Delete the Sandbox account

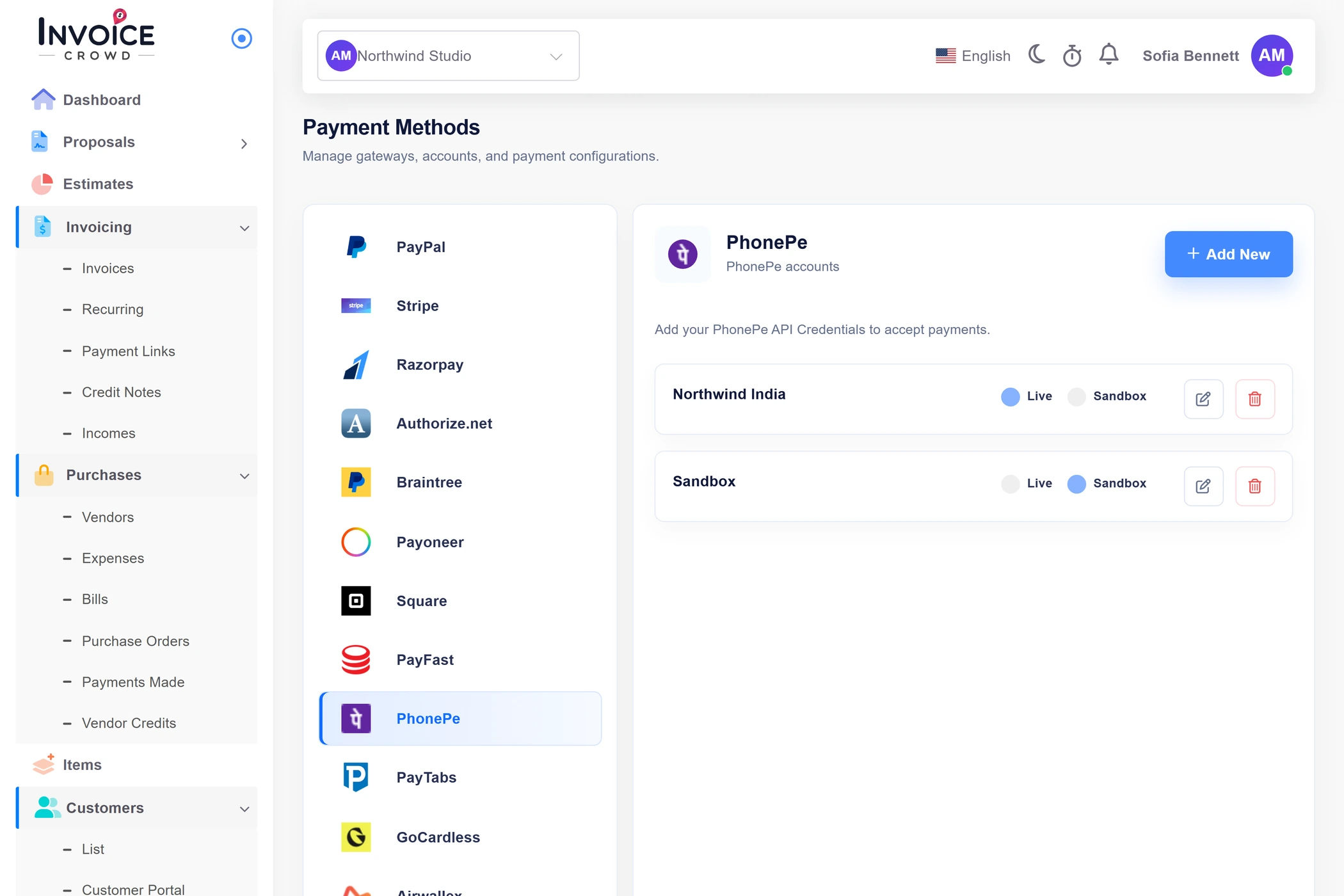coord(1254,486)
